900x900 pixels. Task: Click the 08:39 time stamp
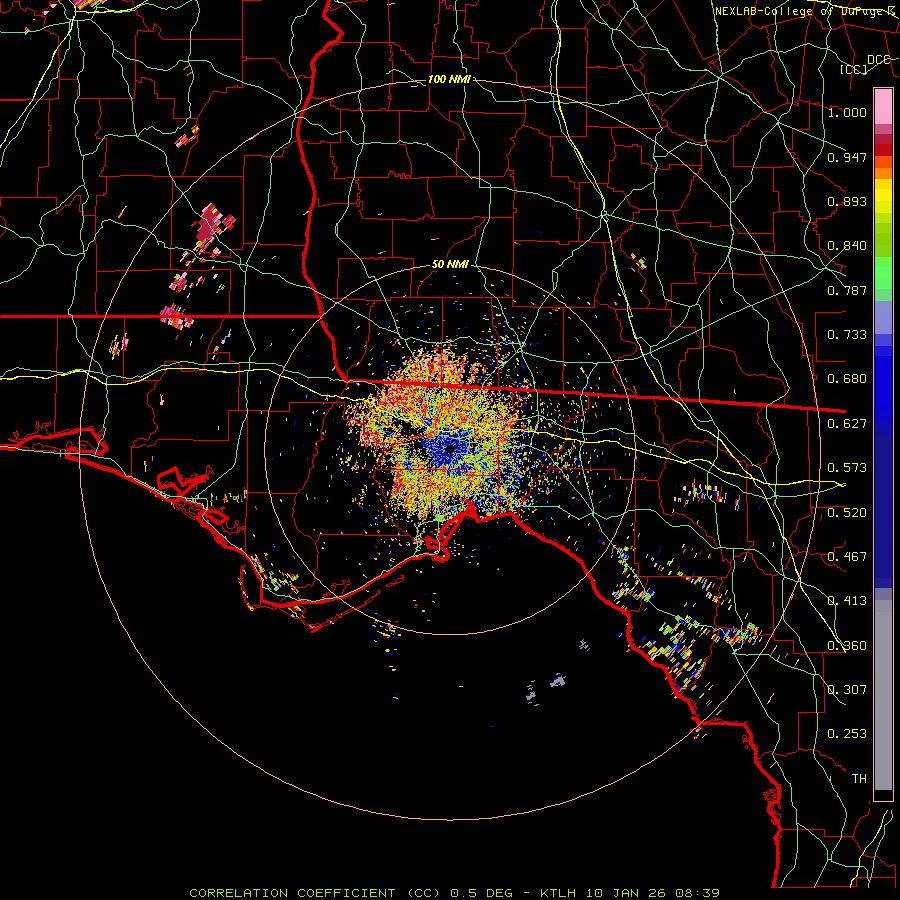tap(696, 893)
